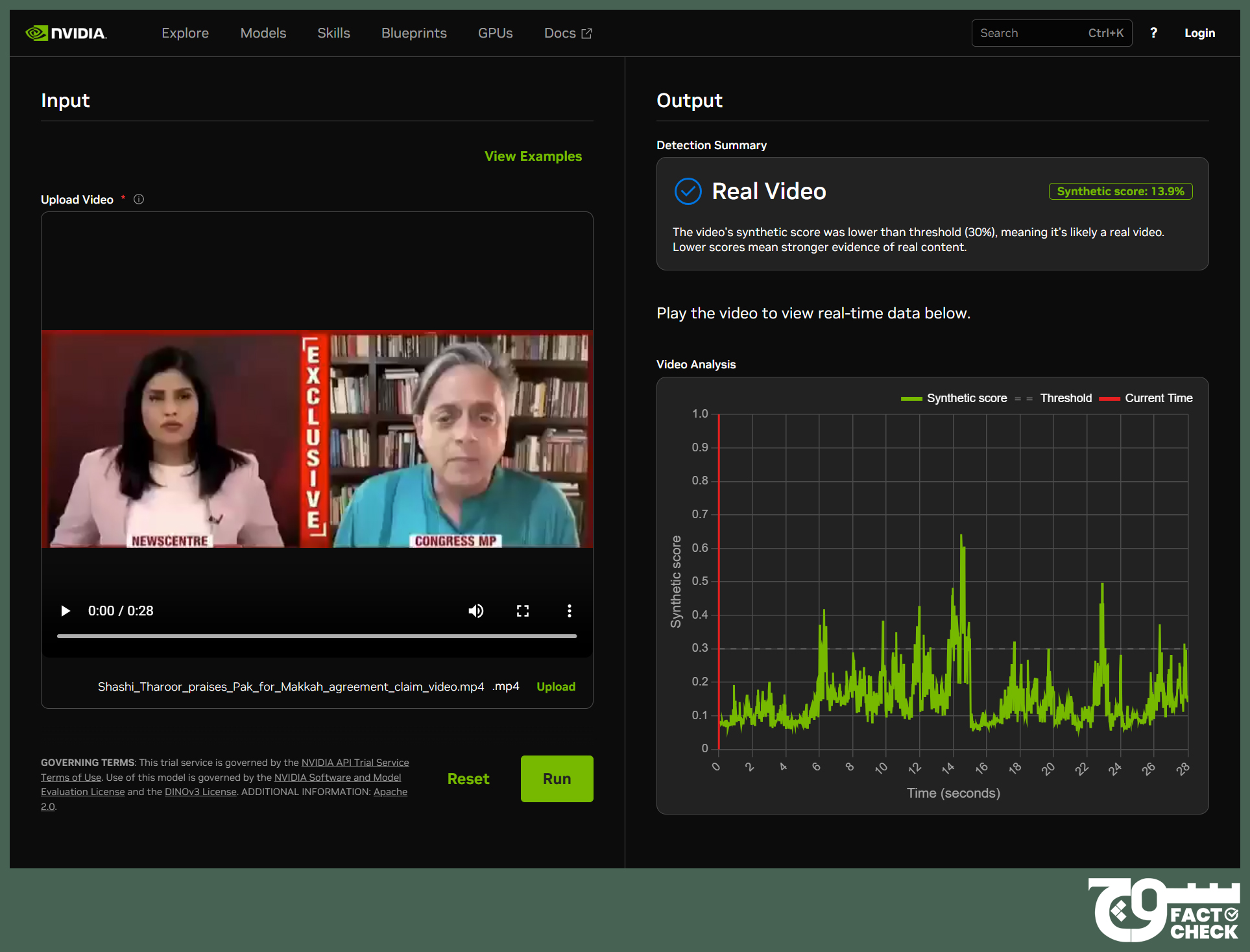The image size is (1250, 952).
Task: Click the synthetic score peak near 14 seconds
Action: point(961,537)
